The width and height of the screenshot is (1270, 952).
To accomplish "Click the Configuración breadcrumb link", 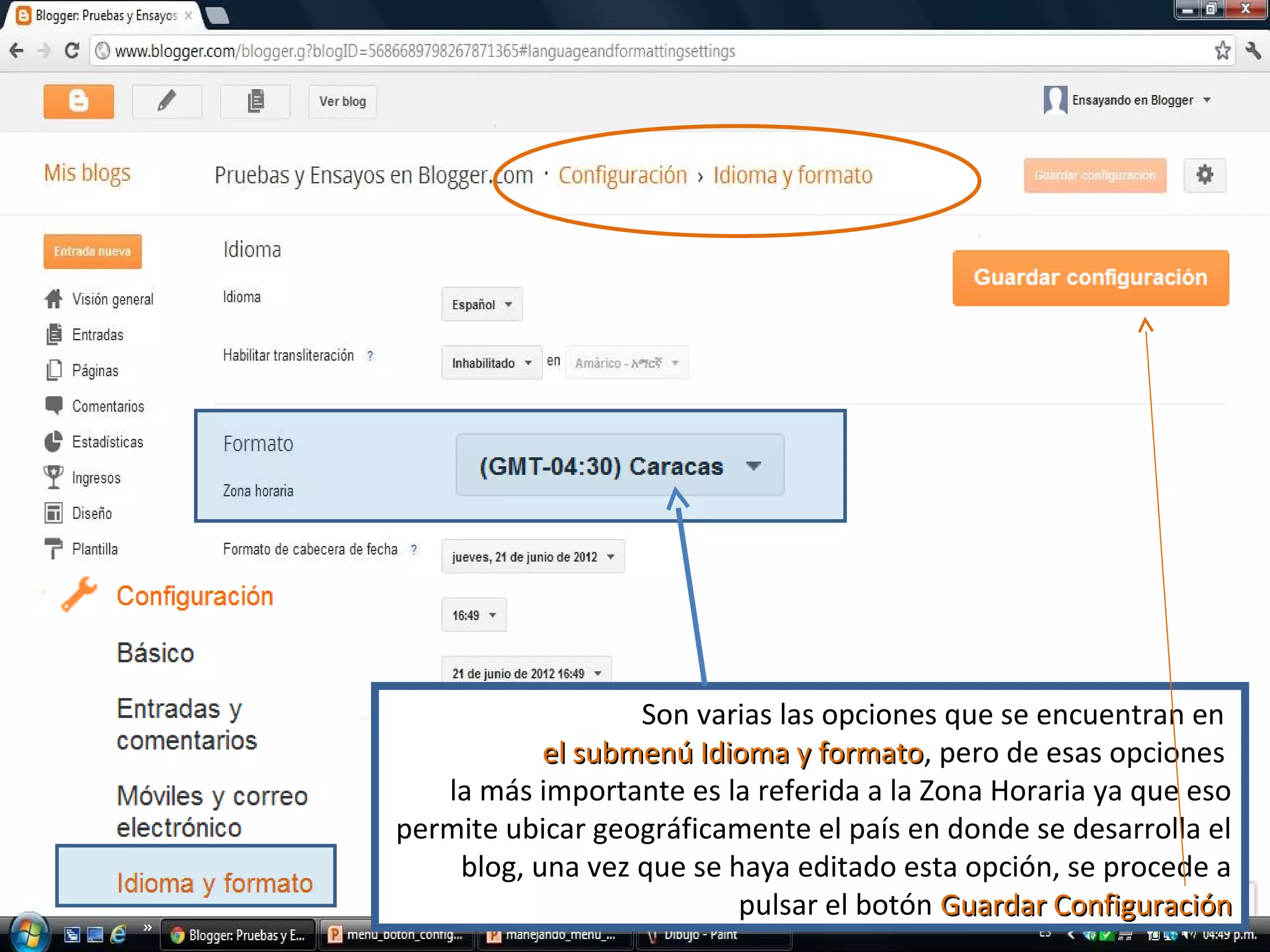I will coord(623,175).
